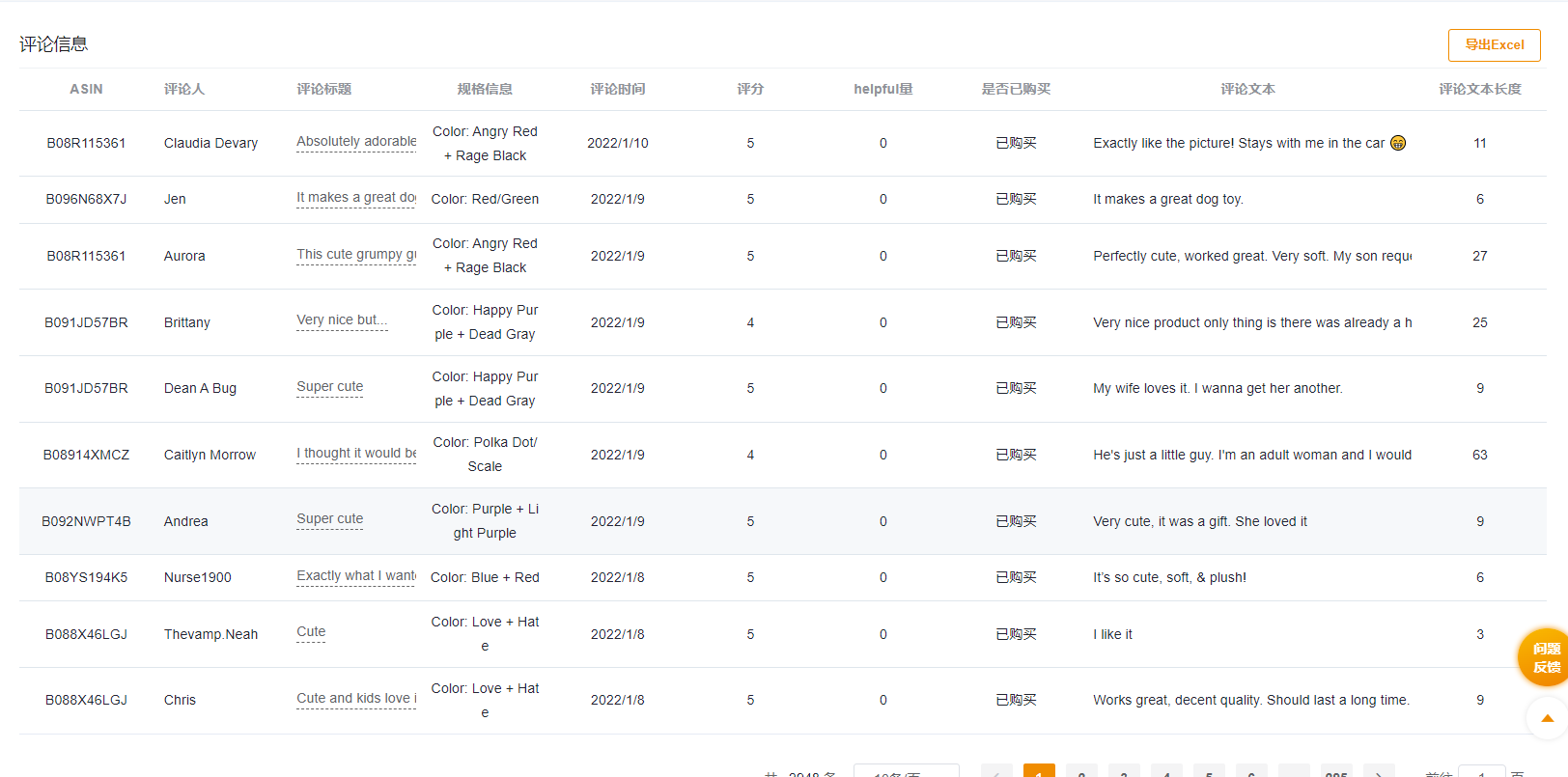Open 'Very nice but...' review title
Screen dimensions: 1568x777
[342, 320]
